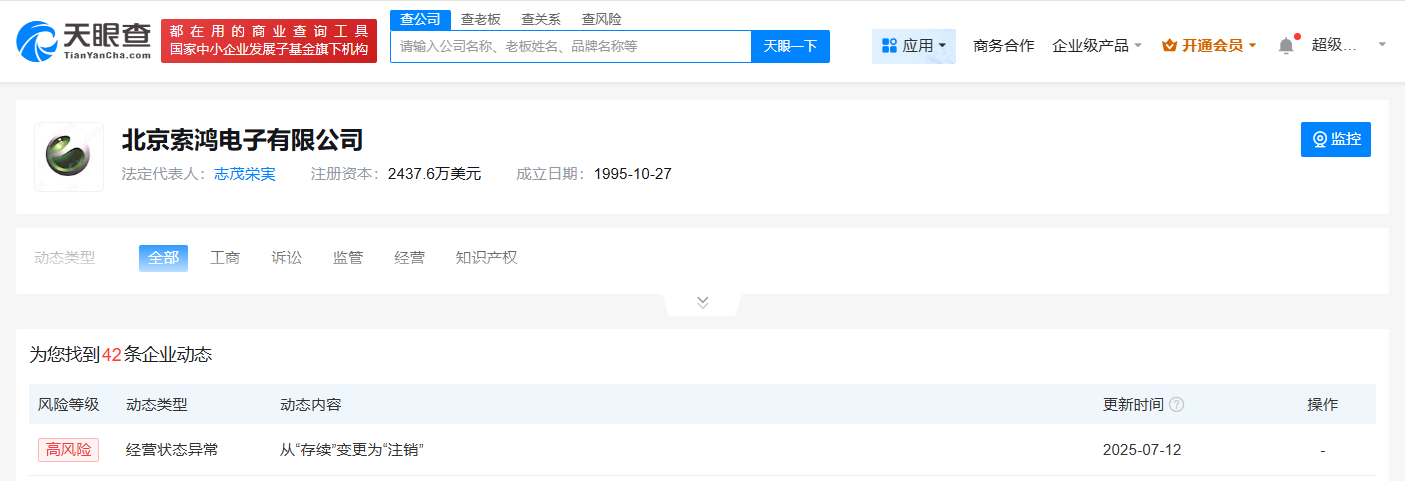The width and height of the screenshot is (1405, 481).
Task: Filter dynamics by 诉讼
Action: tap(286, 258)
